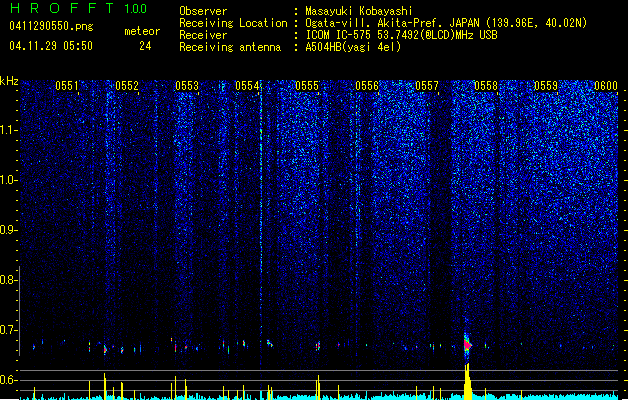
Task: Click the date stamp 04.11.29 05:50
Action: [51, 45]
